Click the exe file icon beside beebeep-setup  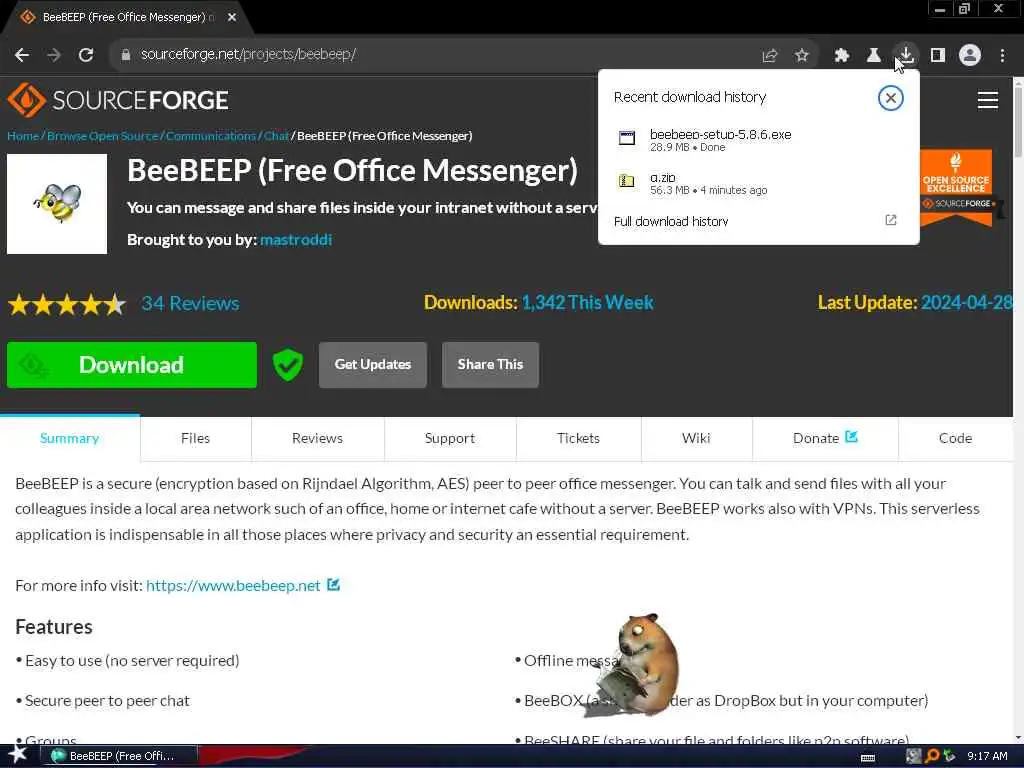pyautogui.click(x=627, y=138)
